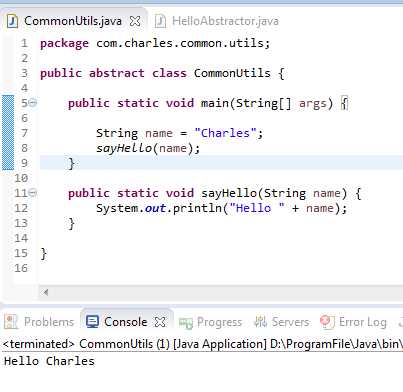Place cursor after closing brace on line 9
The height and width of the screenshot is (392, 403).
pyautogui.click(x=75, y=163)
